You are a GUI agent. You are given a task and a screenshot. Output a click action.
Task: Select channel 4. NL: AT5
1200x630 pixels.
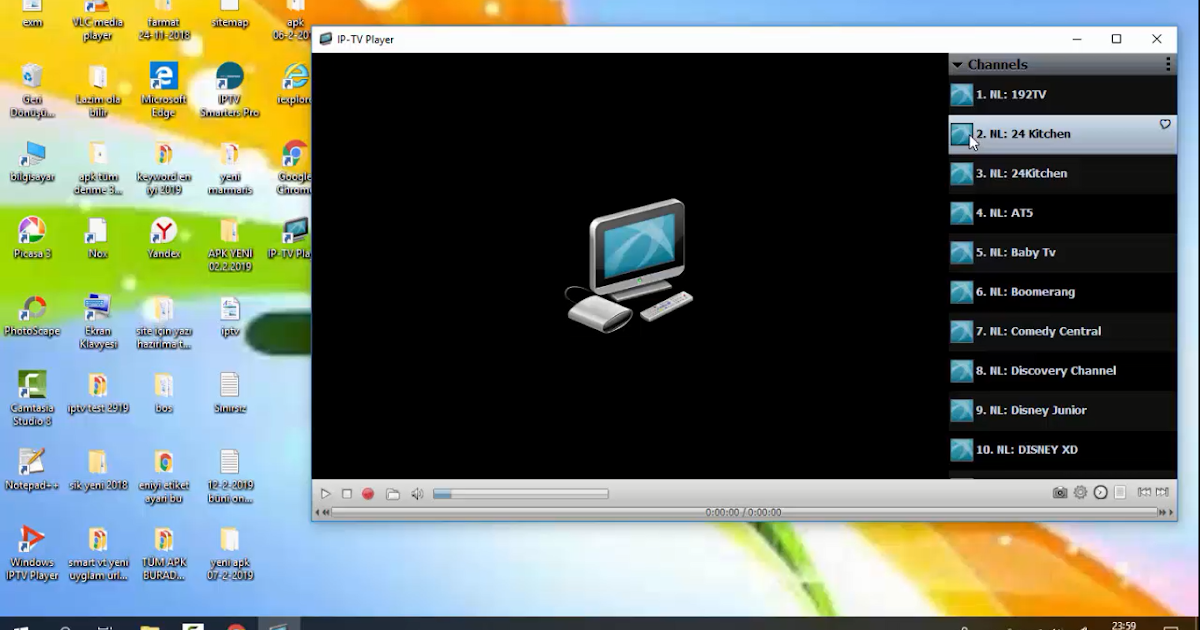[1062, 213]
